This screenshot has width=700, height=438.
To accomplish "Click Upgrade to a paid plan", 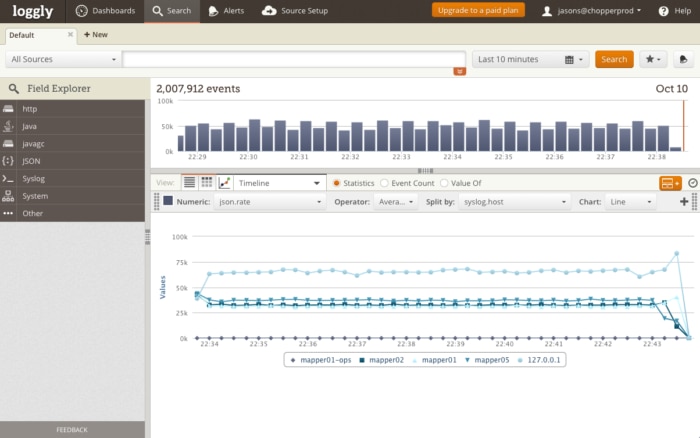I will pos(478,11).
